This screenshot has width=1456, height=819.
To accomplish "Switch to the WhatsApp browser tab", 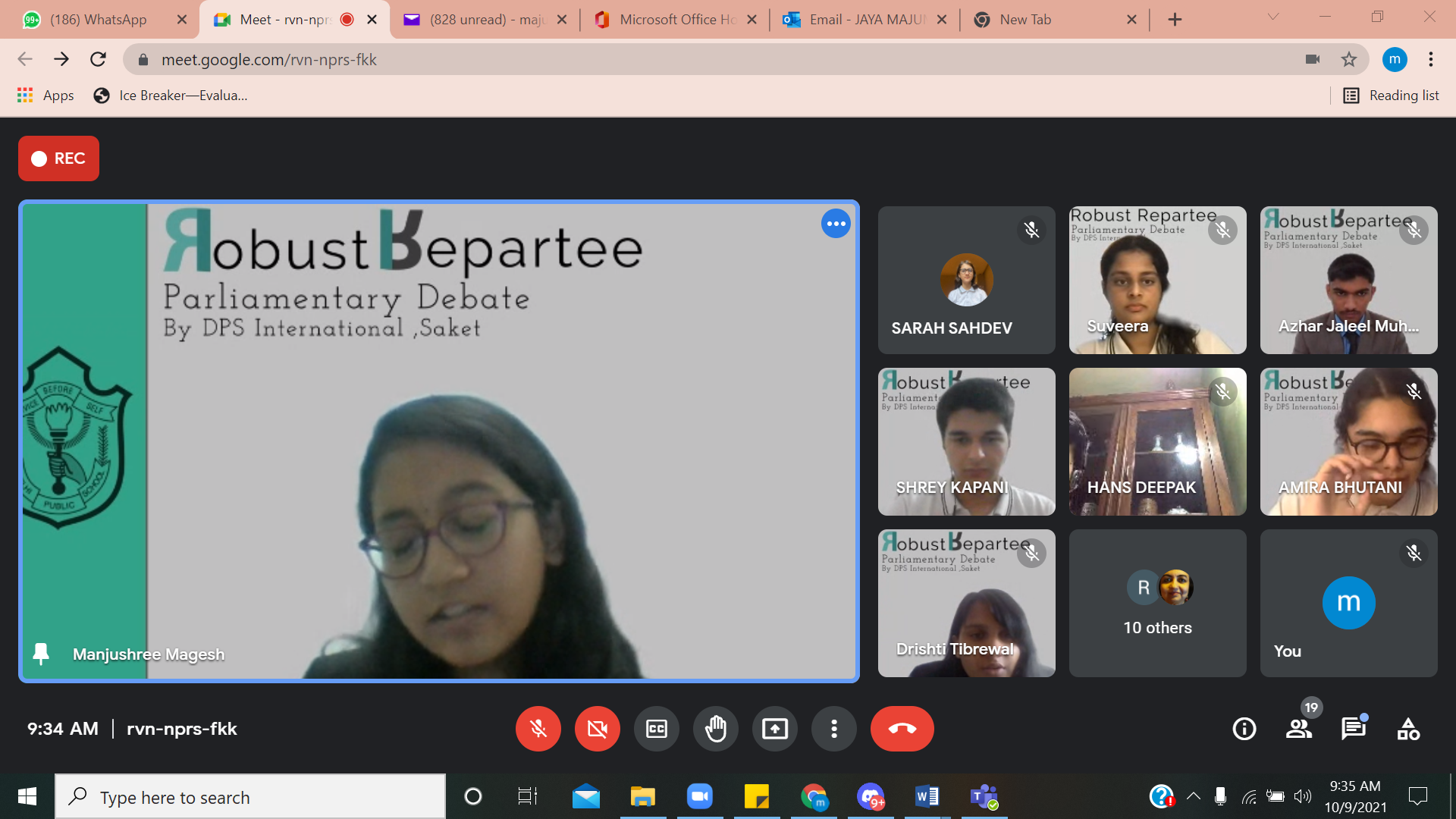I will [99, 20].
